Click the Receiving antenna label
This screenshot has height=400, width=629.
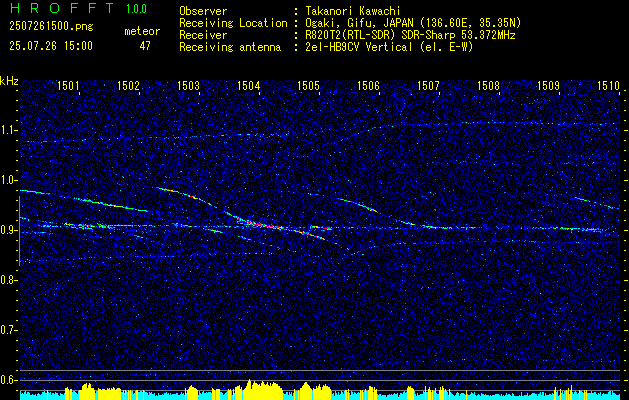[230, 47]
